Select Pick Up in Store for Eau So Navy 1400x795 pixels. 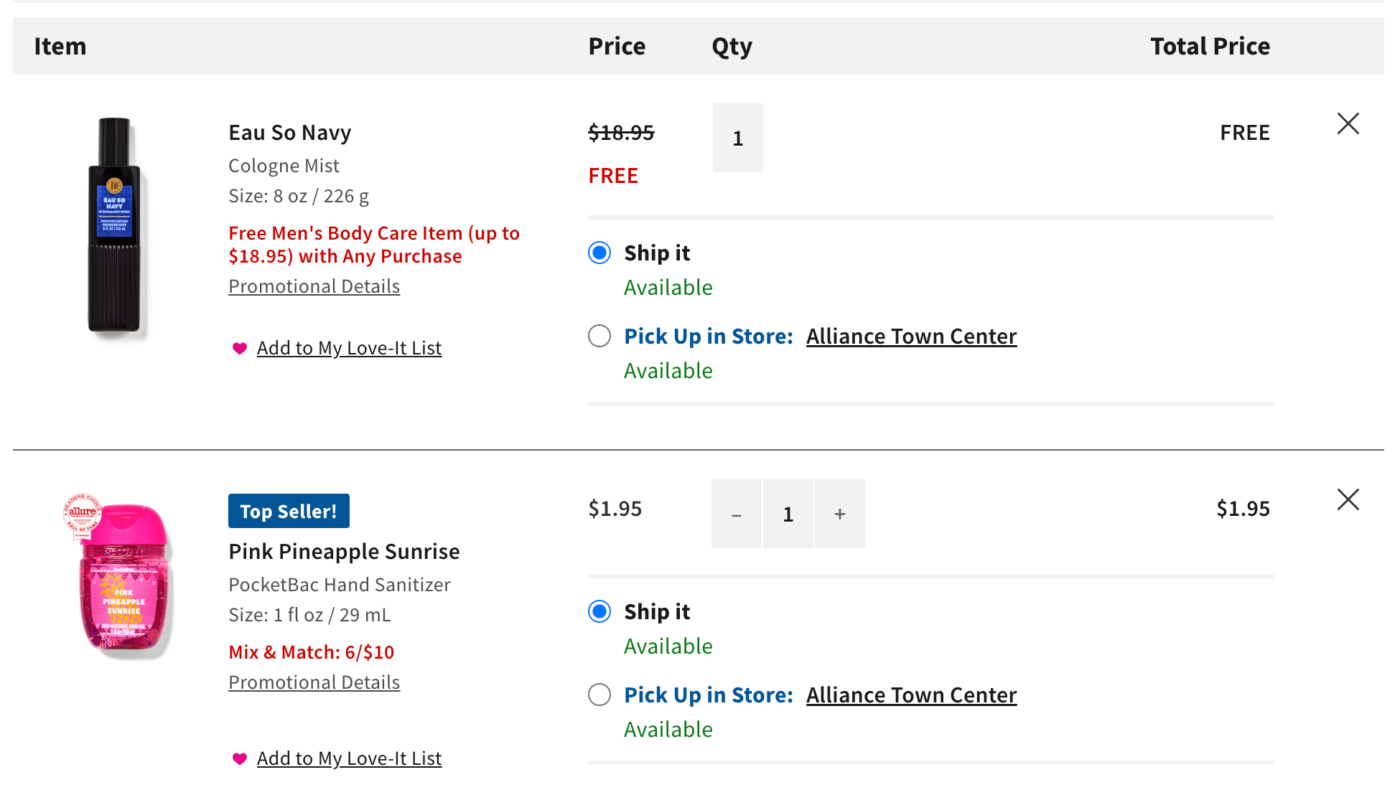(598, 335)
